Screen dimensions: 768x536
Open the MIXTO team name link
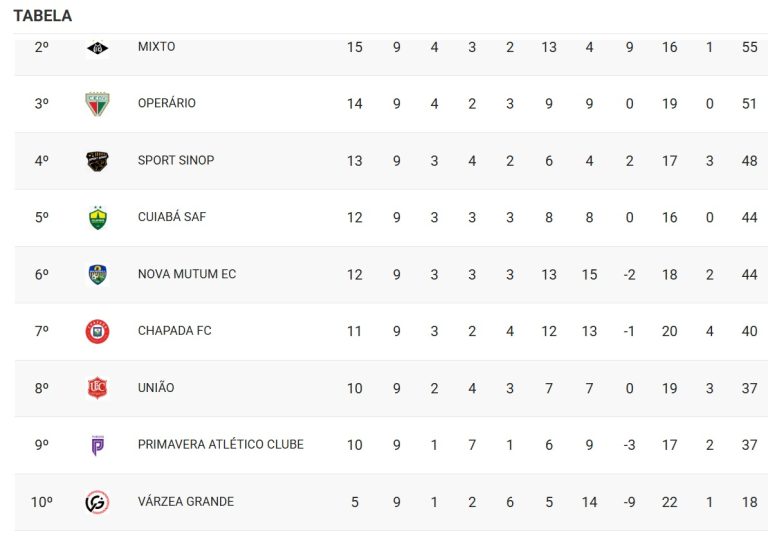156,47
